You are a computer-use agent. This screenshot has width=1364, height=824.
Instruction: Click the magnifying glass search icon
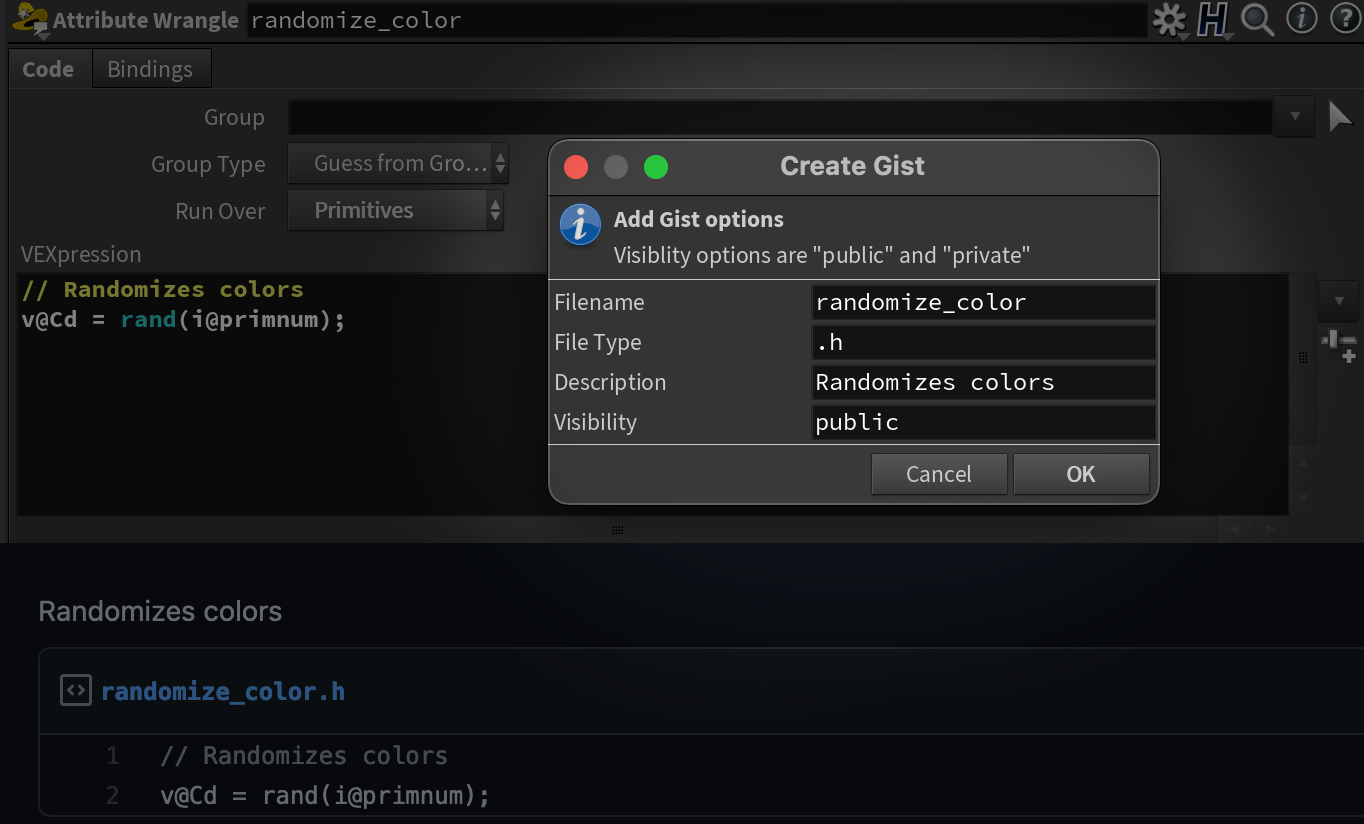[1257, 20]
